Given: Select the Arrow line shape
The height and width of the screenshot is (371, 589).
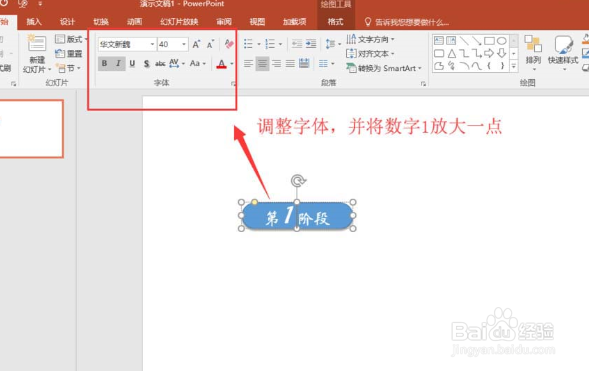Looking at the screenshot, I should pyautogui.click(x=477, y=41).
